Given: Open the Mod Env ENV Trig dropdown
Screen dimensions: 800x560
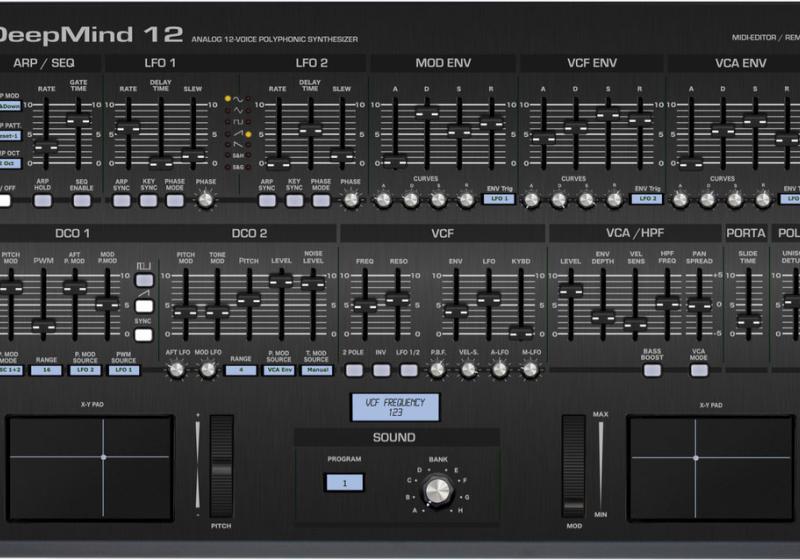Looking at the screenshot, I should [x=497, y=199].
